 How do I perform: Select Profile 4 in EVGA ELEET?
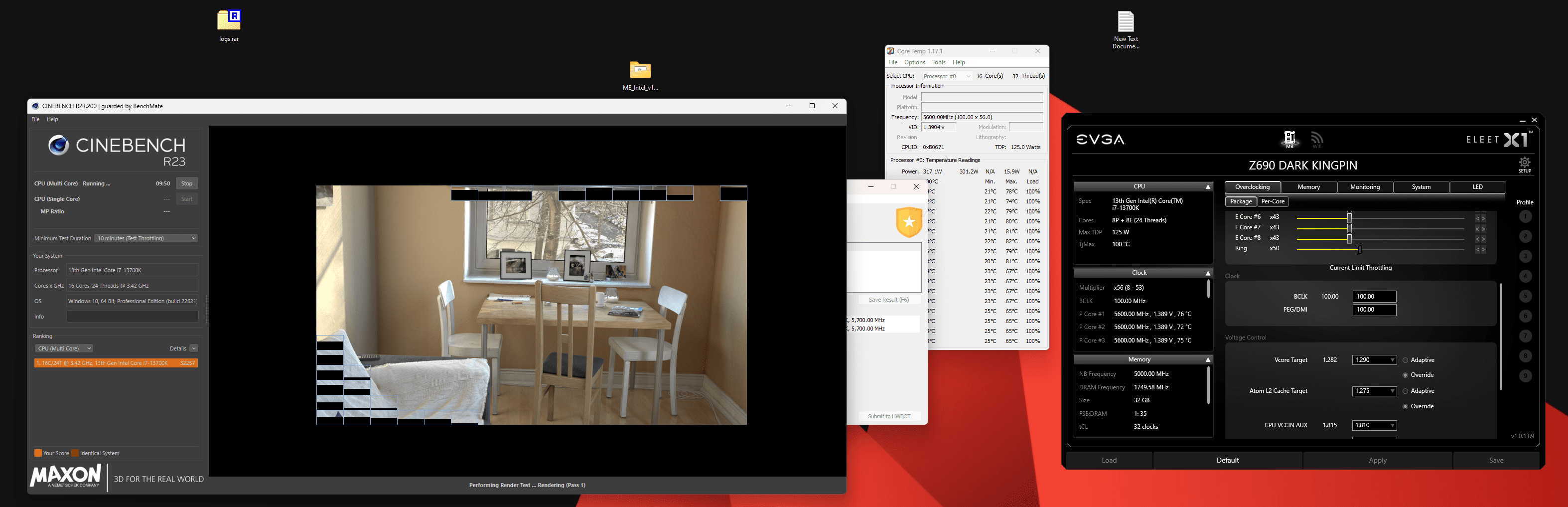[1525, 276]
